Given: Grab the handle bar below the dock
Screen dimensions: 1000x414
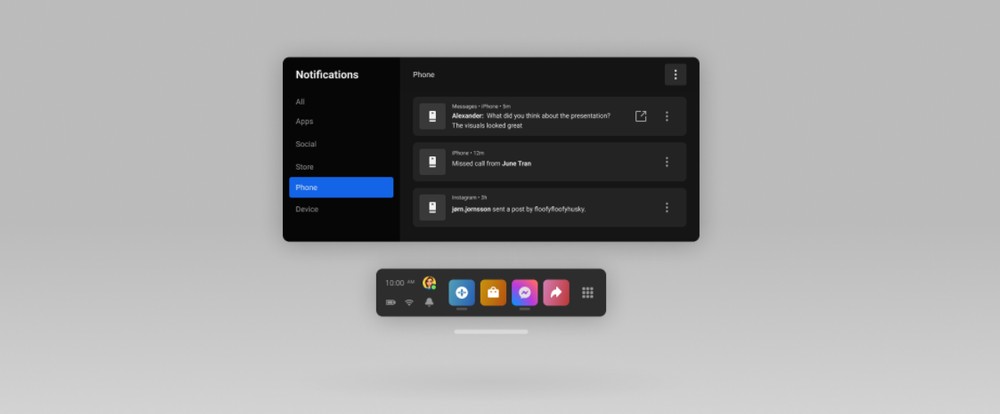Looking at the screenshot, I should coord(491,332).
